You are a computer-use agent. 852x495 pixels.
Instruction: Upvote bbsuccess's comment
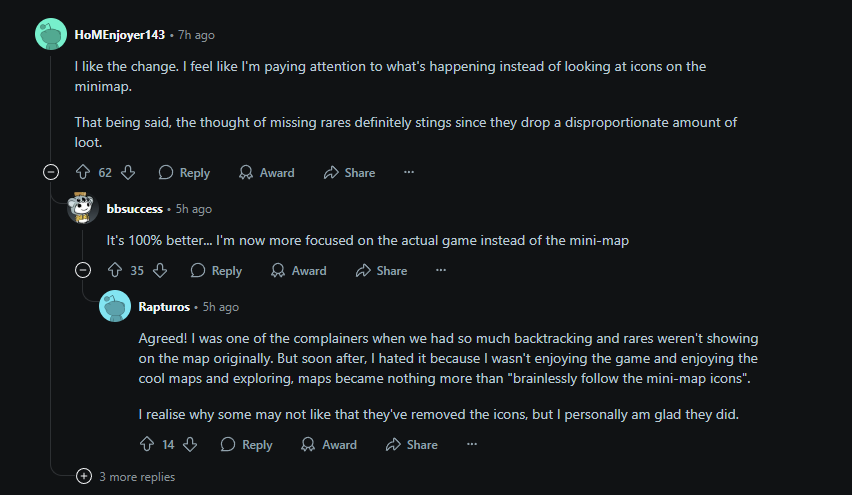pyautogui.click(x=115, y=270)
